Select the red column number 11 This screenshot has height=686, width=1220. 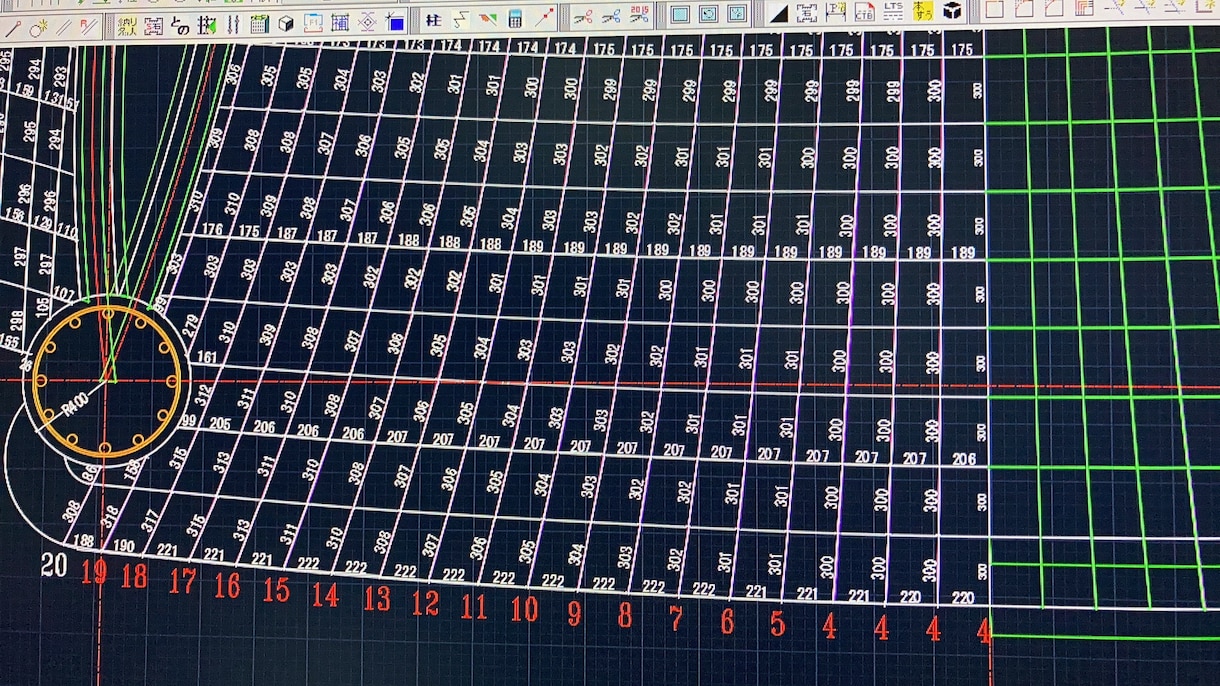(x=473, y=607)
